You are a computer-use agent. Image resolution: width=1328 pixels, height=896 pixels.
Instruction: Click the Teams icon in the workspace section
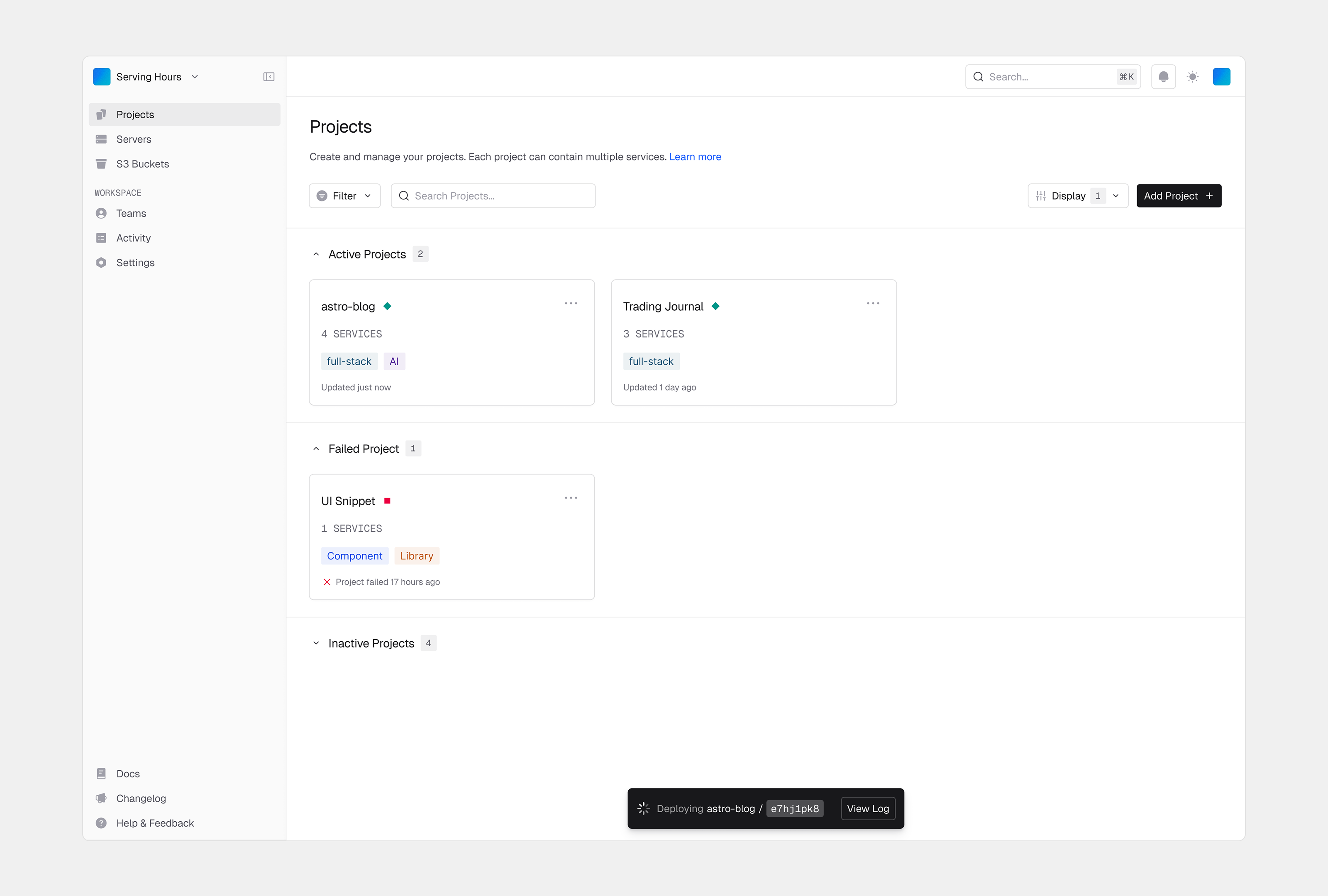click(101, 213)
